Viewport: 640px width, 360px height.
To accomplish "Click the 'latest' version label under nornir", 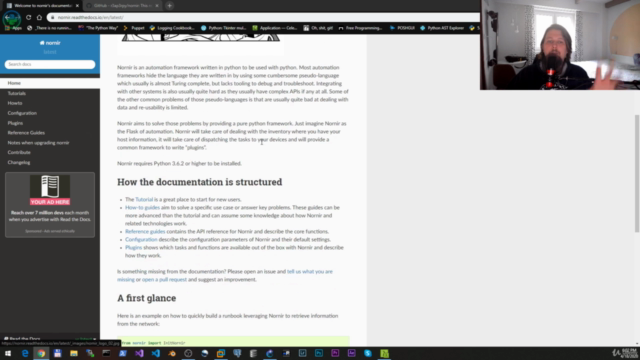I will [50, 52].
